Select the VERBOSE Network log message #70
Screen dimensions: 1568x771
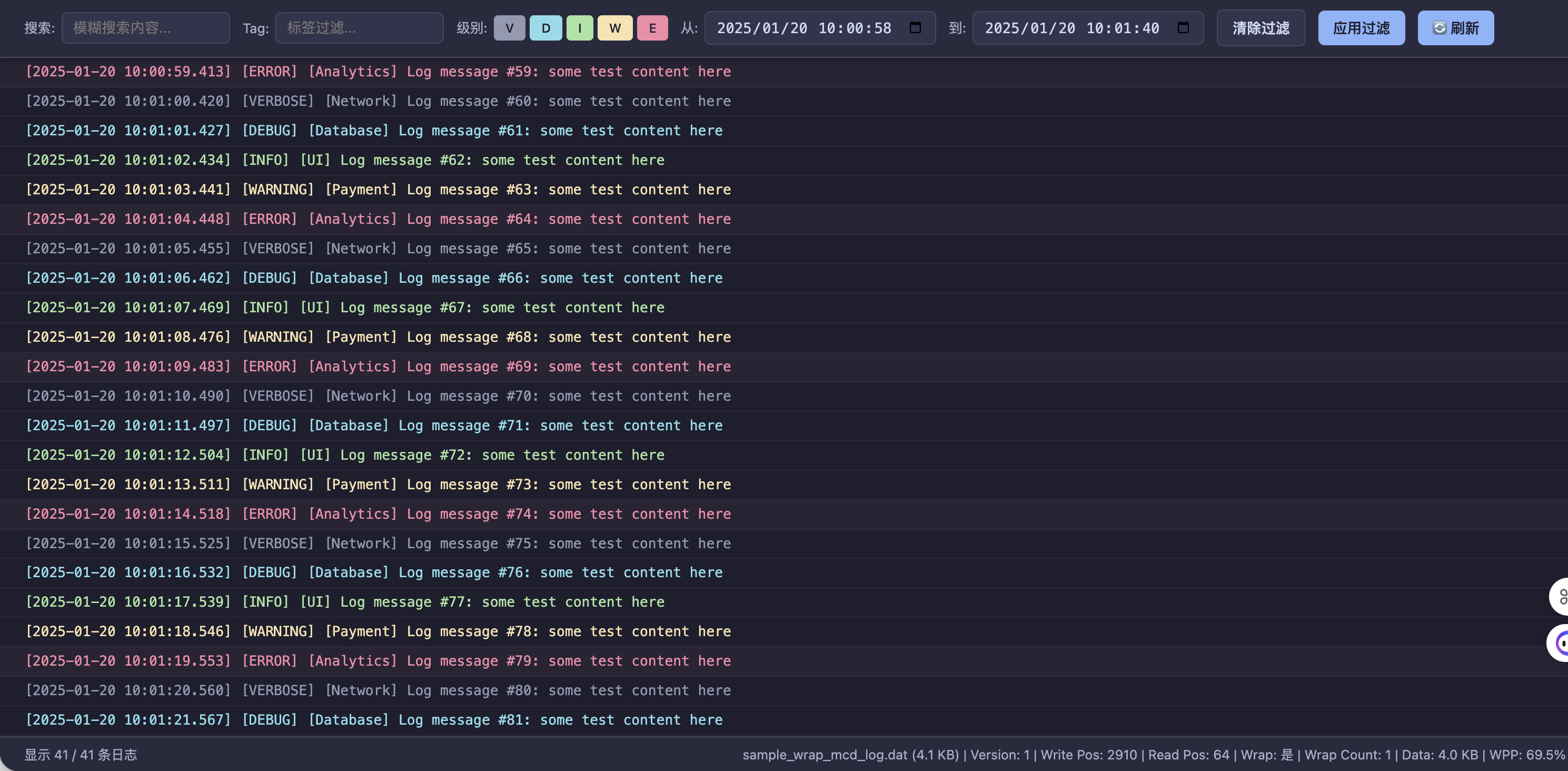coord(784,397)
